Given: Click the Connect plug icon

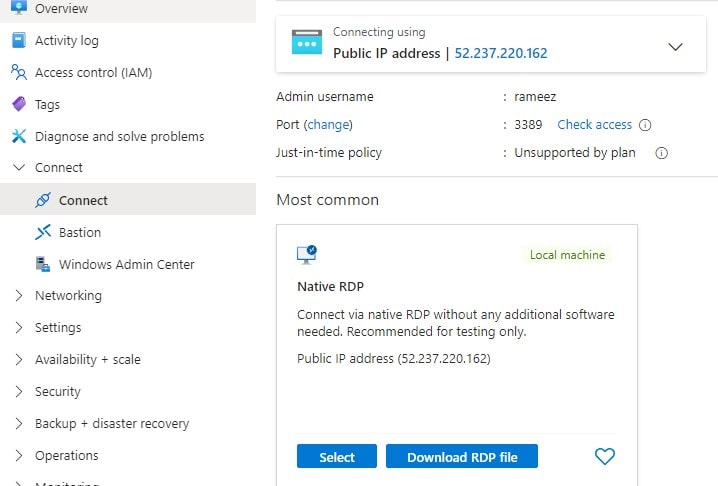Looking at the screenshot, I should [x=43, y=200].
